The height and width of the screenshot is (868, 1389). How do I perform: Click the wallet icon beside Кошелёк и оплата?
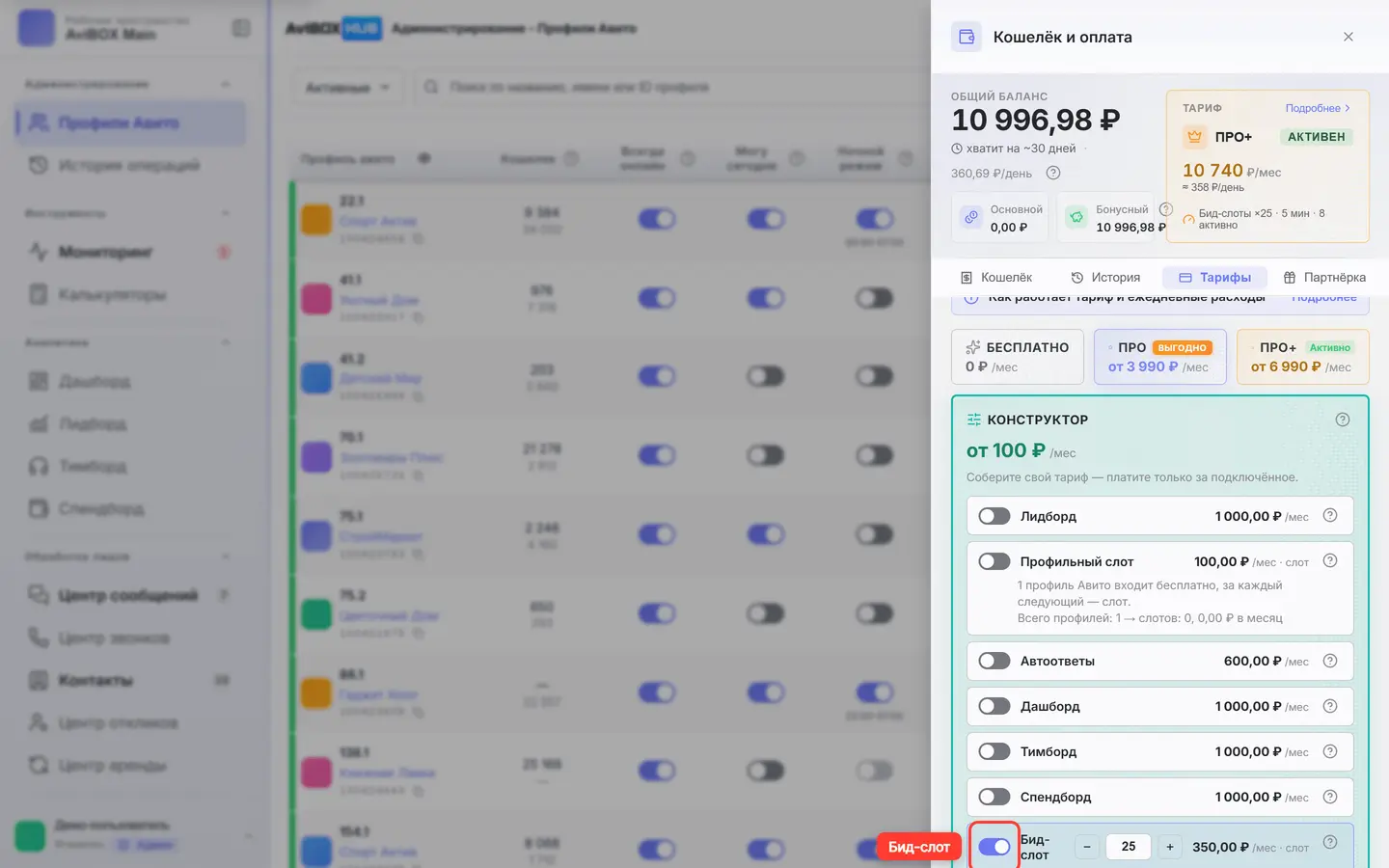tap(967, 37)
